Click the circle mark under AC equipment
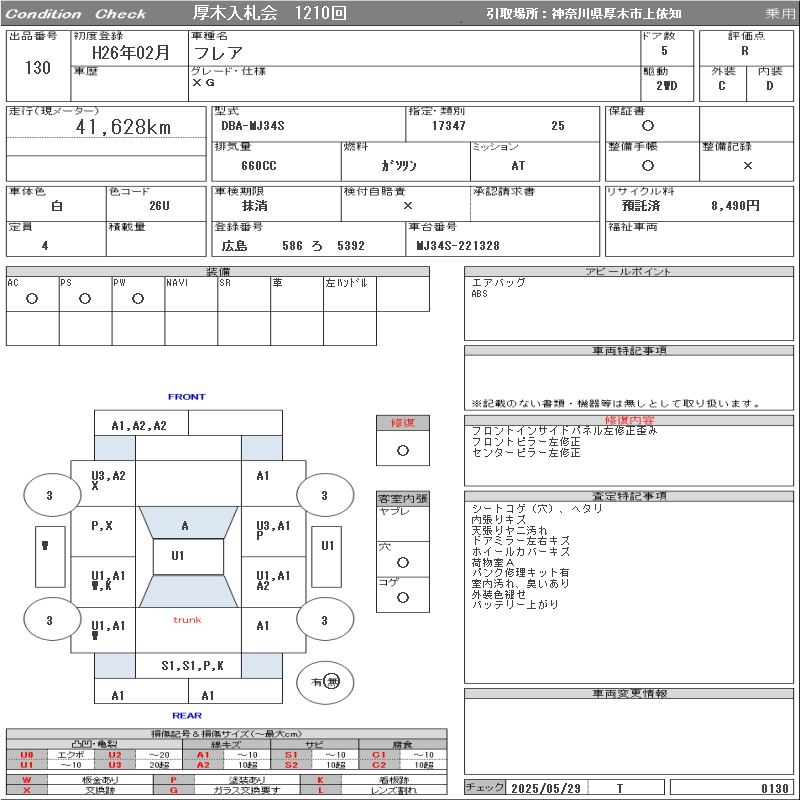Screen dimensions: 800x800 [x=32, y=298]
